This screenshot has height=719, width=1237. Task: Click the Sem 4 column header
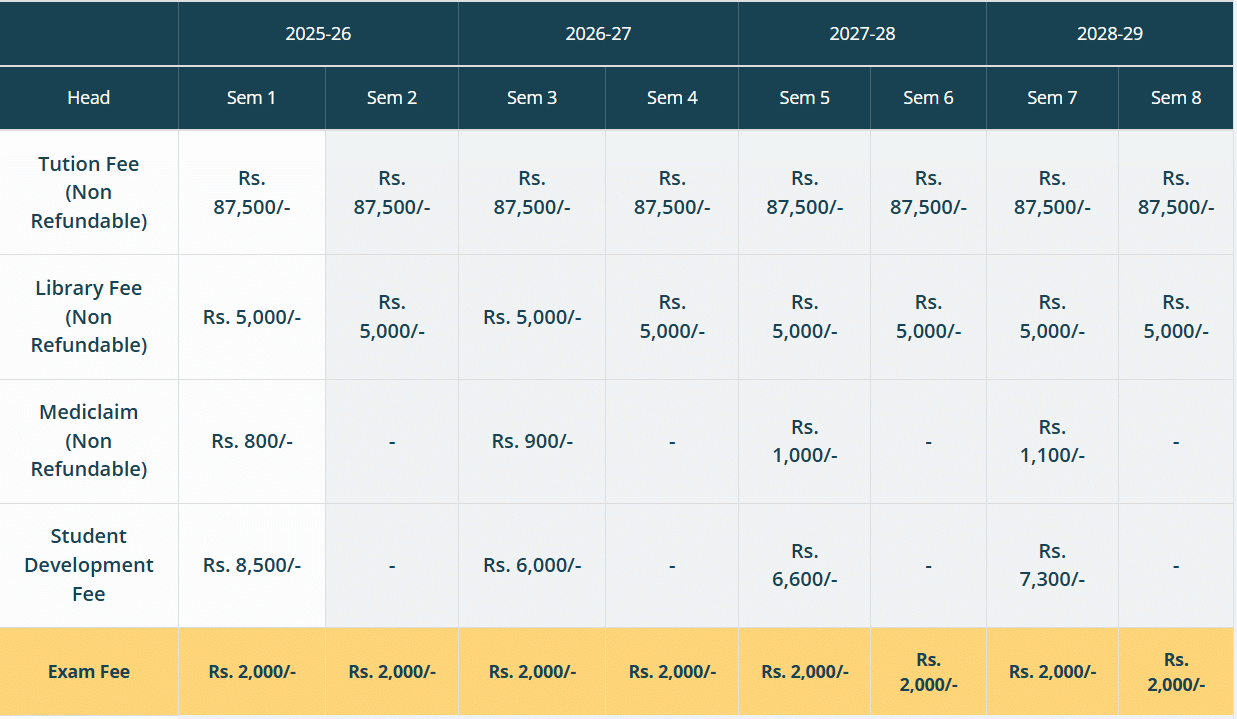tap(672, 98)
